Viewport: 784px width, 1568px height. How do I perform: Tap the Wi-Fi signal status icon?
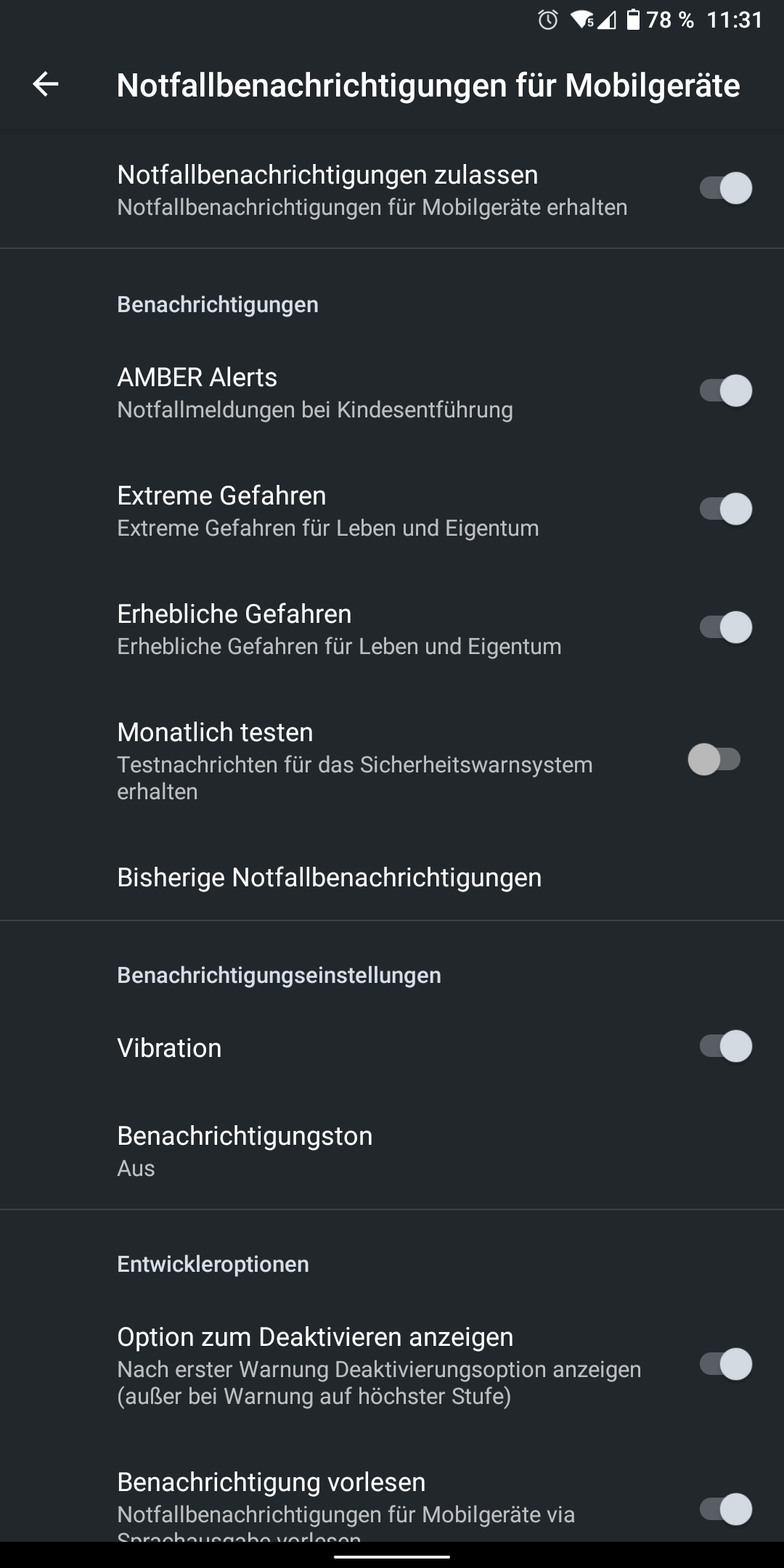point(582,20)
